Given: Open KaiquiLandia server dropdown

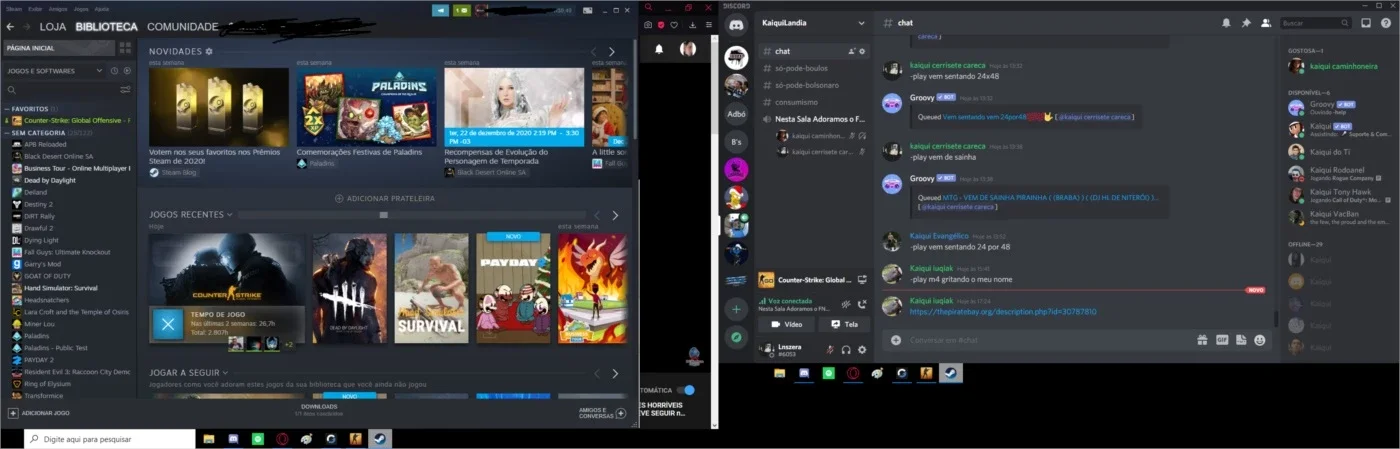Looking at the screenshot, I should click(862, 22).
